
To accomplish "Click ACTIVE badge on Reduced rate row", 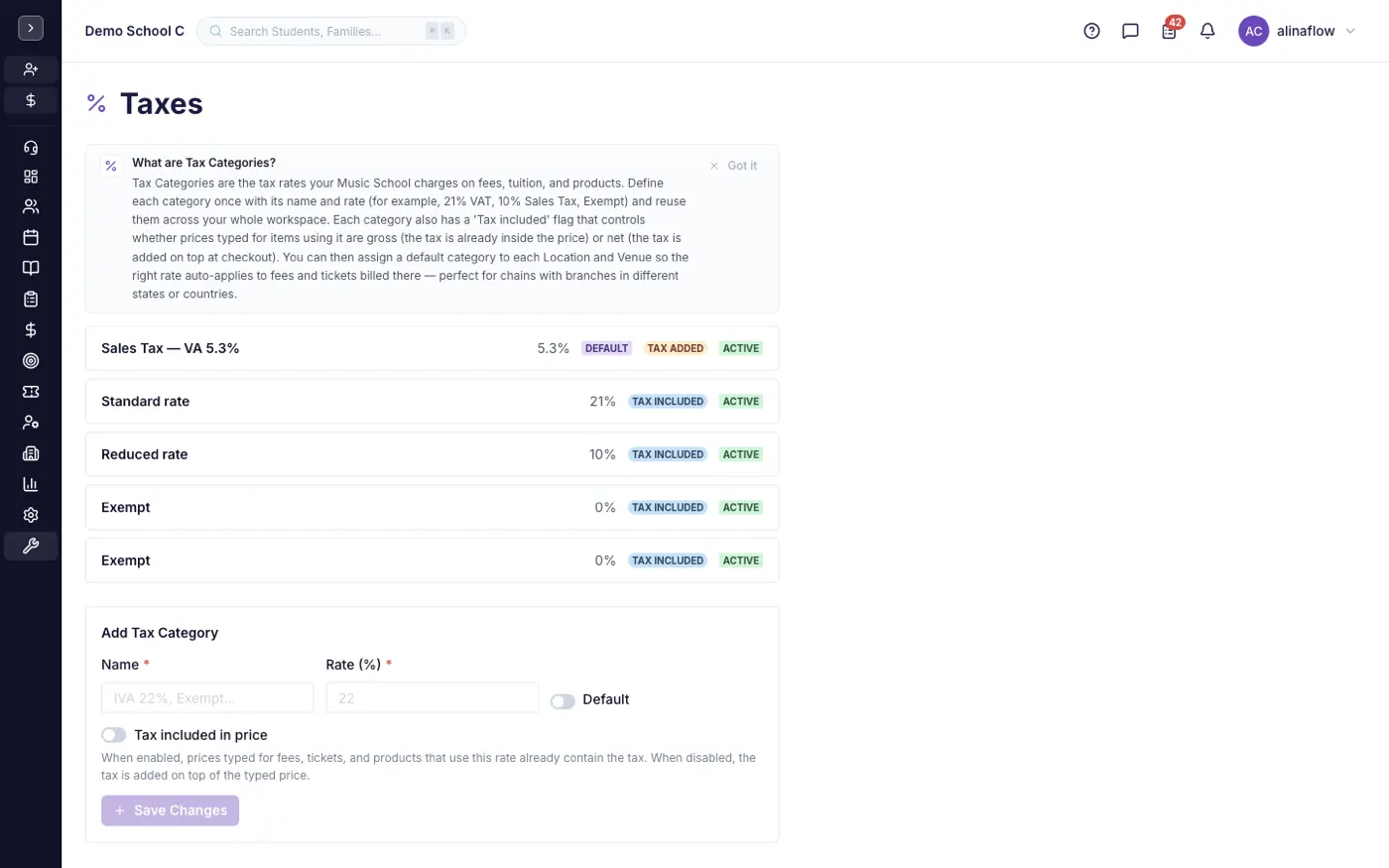I will [x=741, y=454].
